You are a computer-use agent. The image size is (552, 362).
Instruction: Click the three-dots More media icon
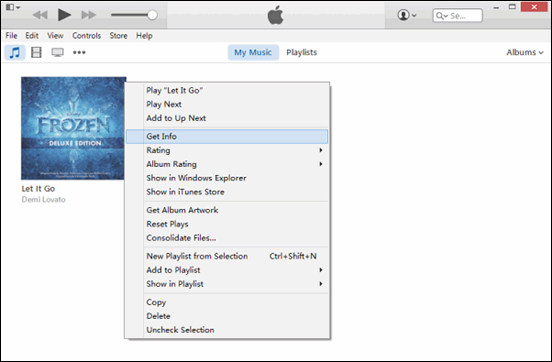79,52
